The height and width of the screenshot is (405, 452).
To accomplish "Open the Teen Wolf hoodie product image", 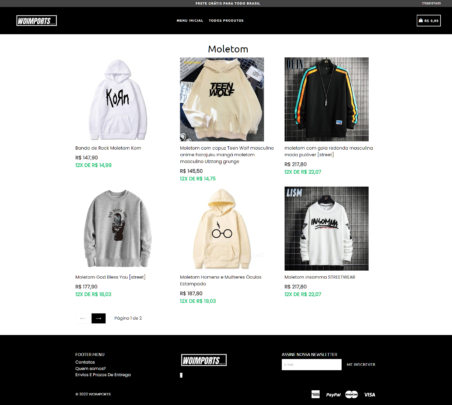I will (222, 99).
